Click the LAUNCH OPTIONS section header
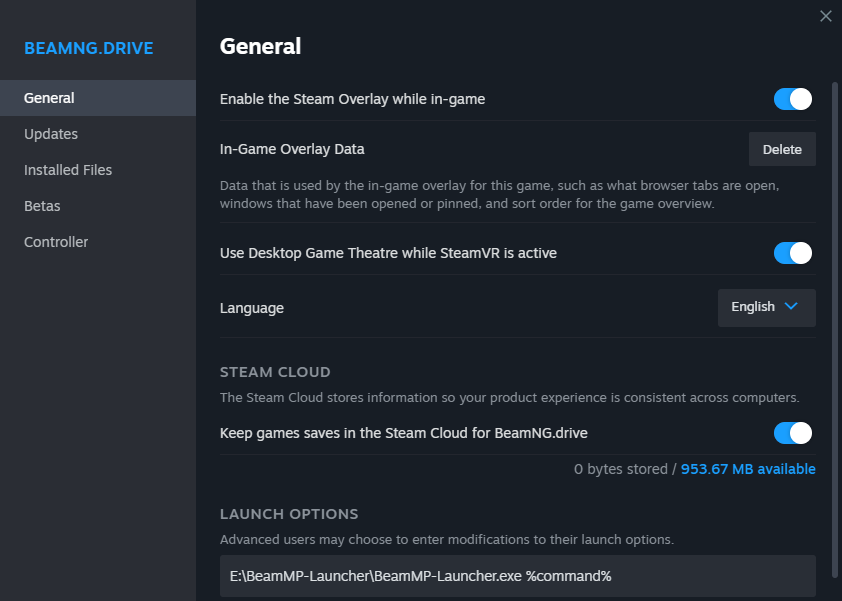Screen dimensions: 842x601 (x=289, y=514)
